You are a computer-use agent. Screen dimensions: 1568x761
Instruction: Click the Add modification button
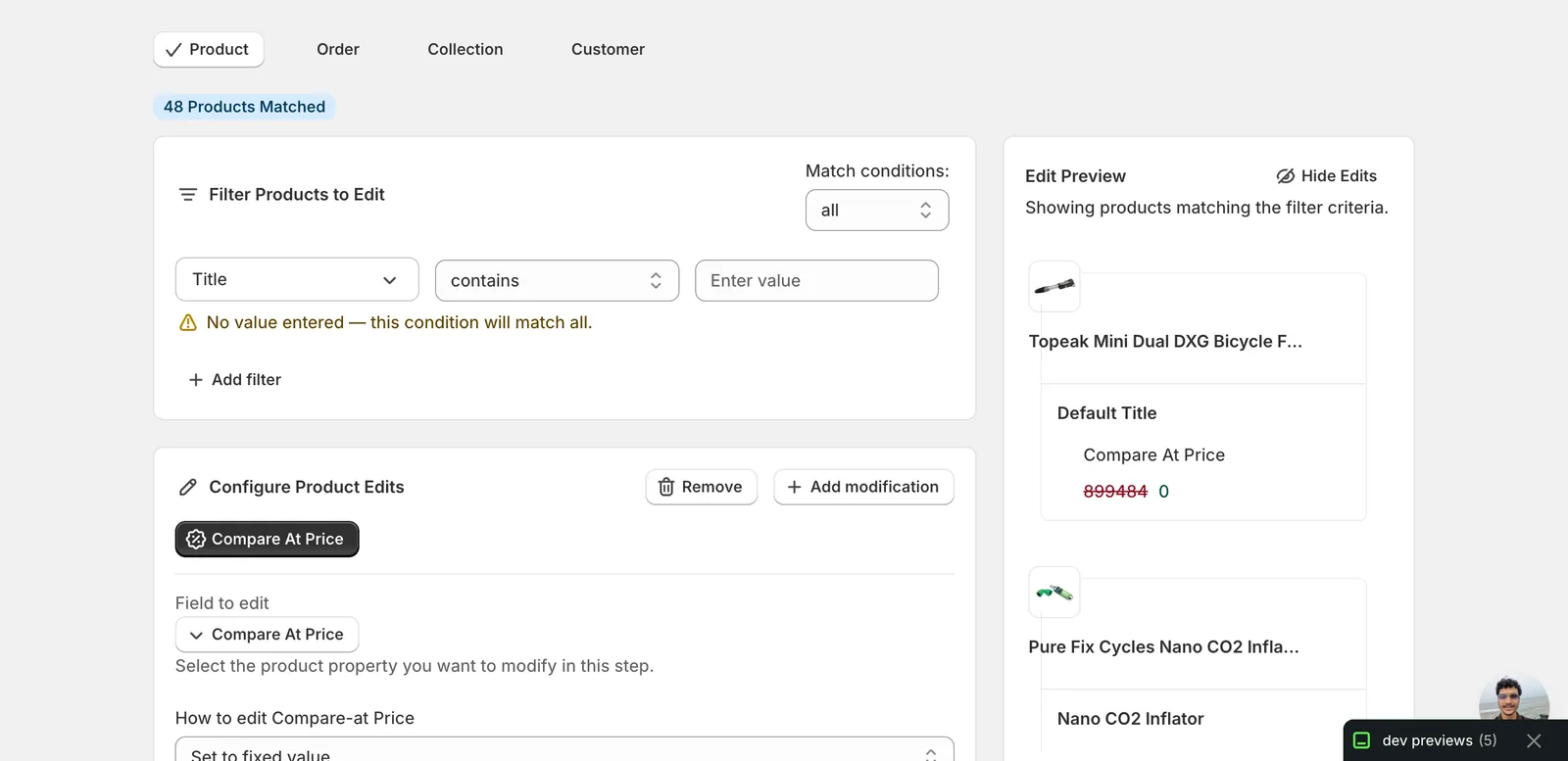tap(863, 487)
